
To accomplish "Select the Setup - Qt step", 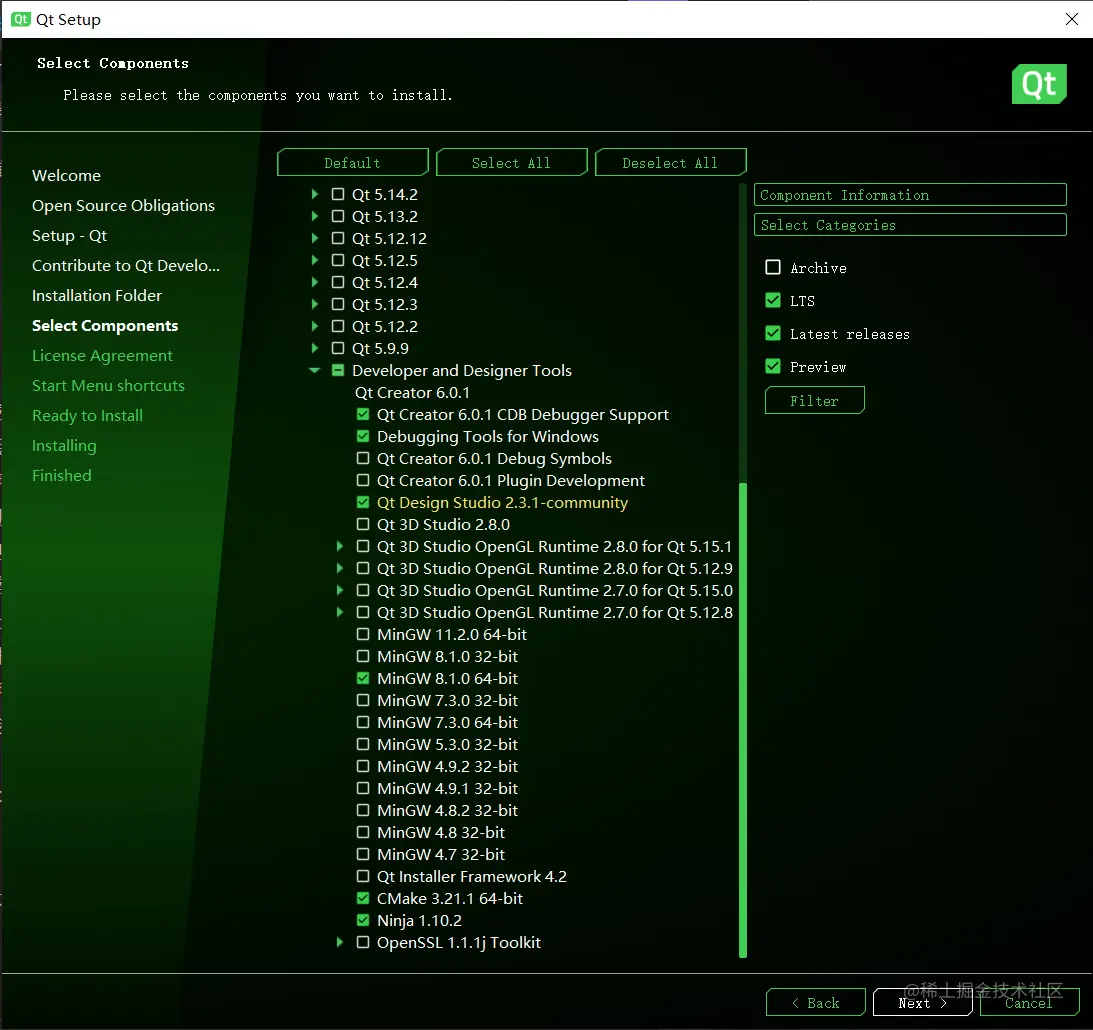I will (70, 236).
